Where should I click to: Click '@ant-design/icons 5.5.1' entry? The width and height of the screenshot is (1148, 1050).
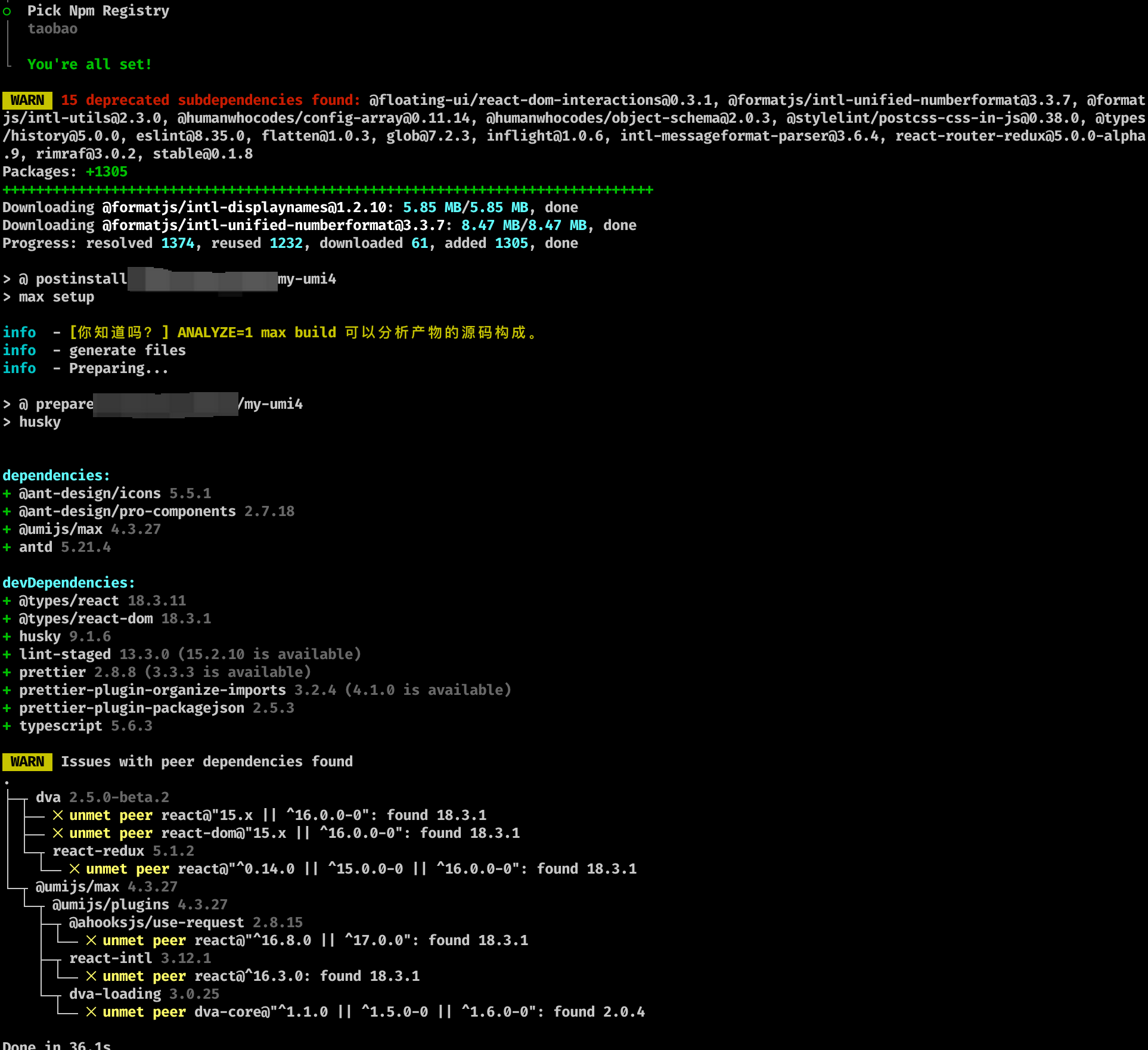(x=107, y=493)
